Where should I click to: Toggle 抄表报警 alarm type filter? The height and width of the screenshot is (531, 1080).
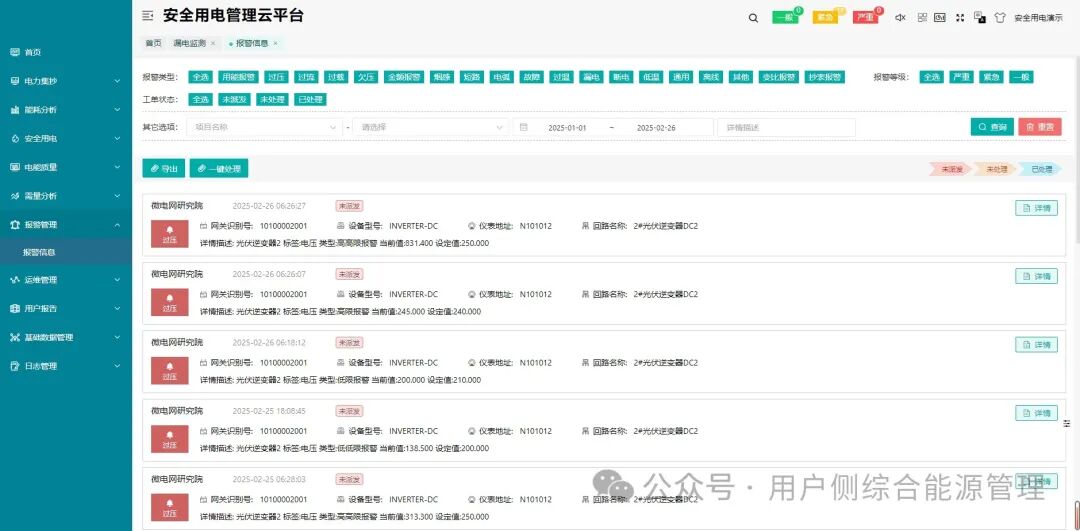click(824, 77)
